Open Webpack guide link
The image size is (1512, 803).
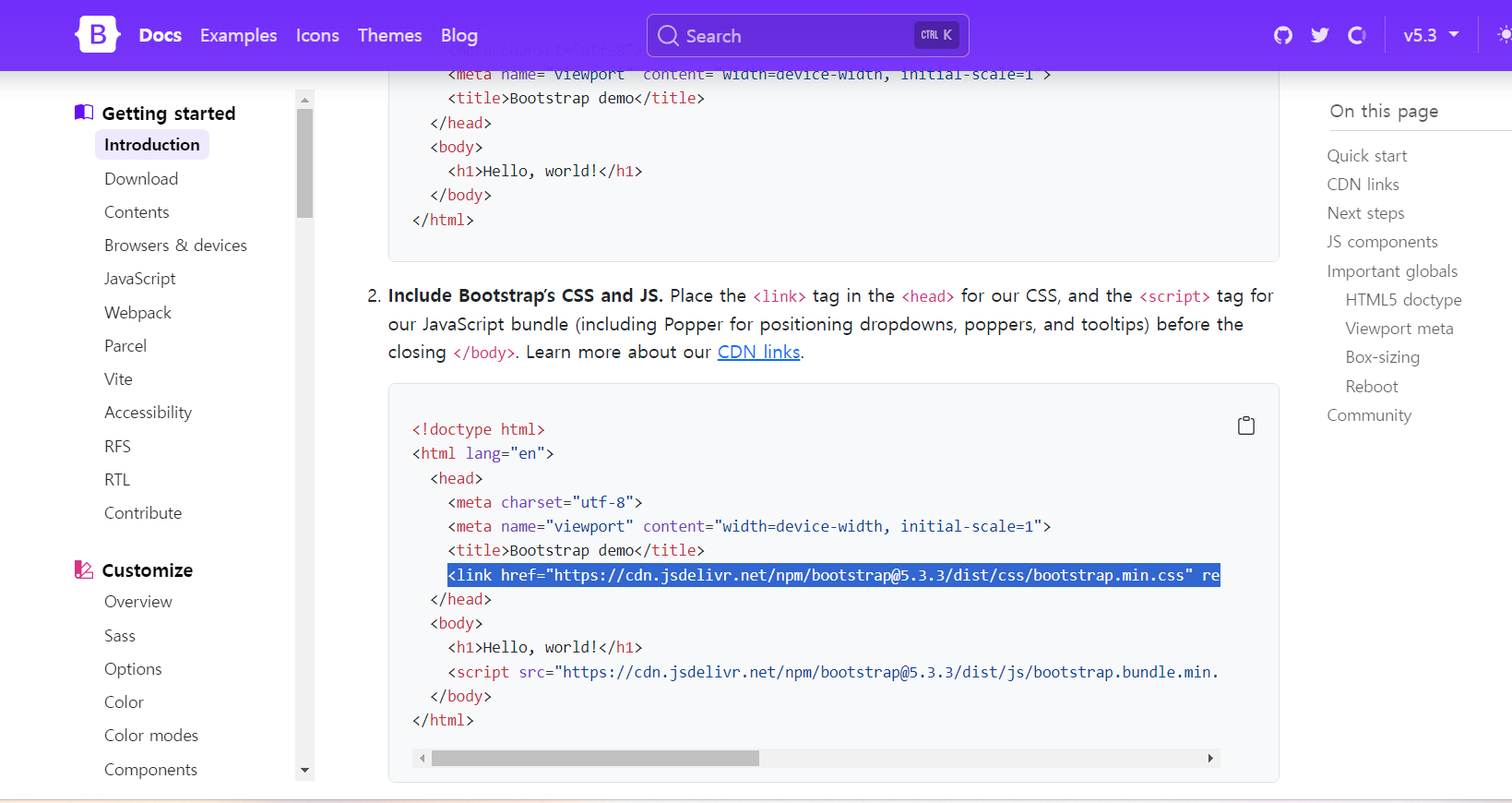coord(137,313)
